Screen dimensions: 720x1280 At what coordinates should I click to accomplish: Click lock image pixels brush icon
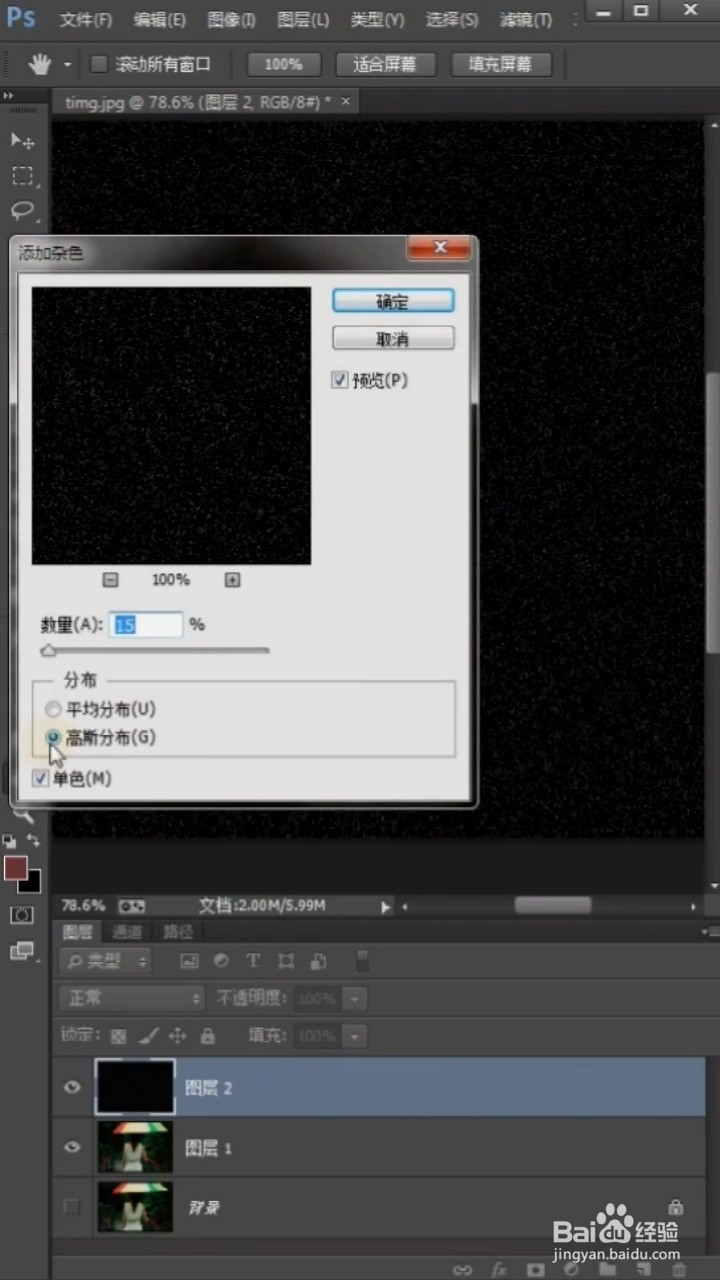(x=147, y=1036)
